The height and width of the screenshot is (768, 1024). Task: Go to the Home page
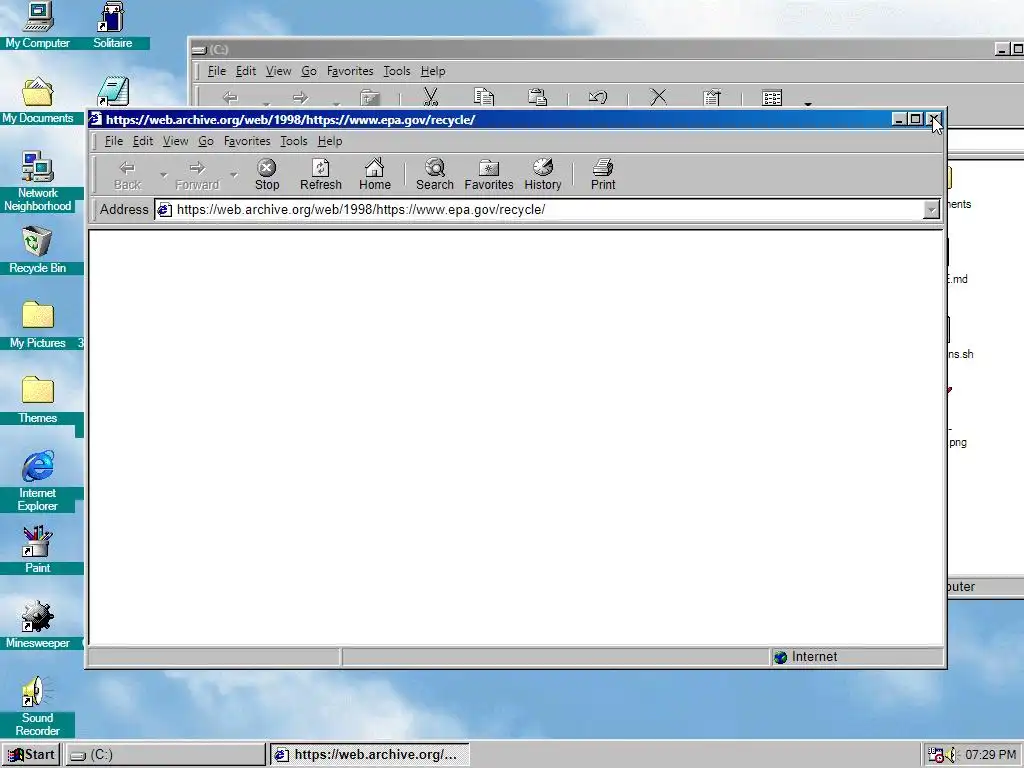pos(374,174)
